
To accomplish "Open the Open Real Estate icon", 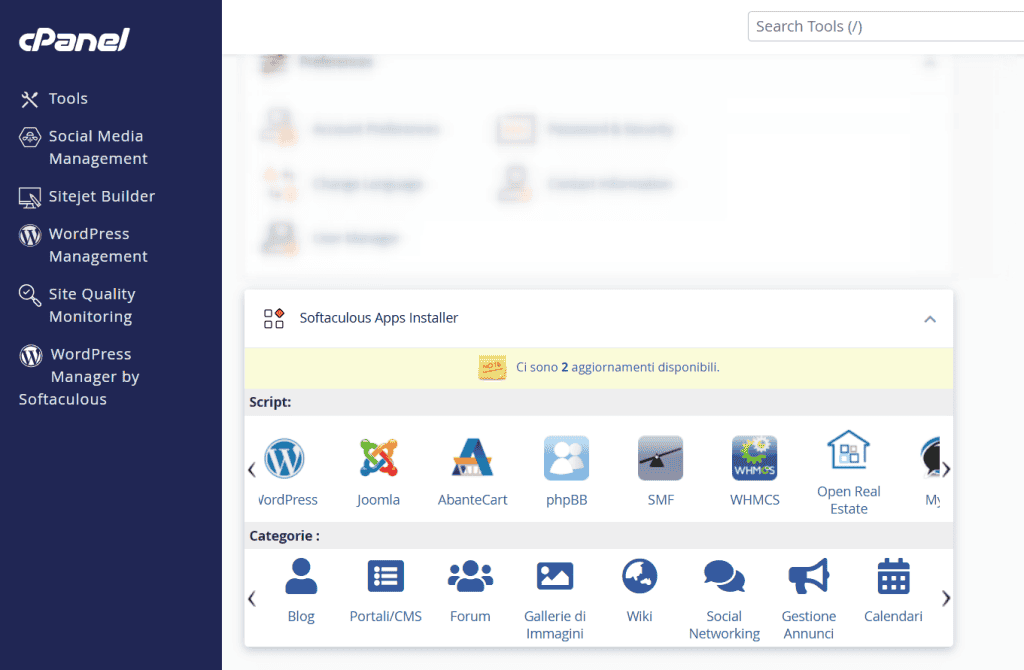I will [x=848, y=452].
